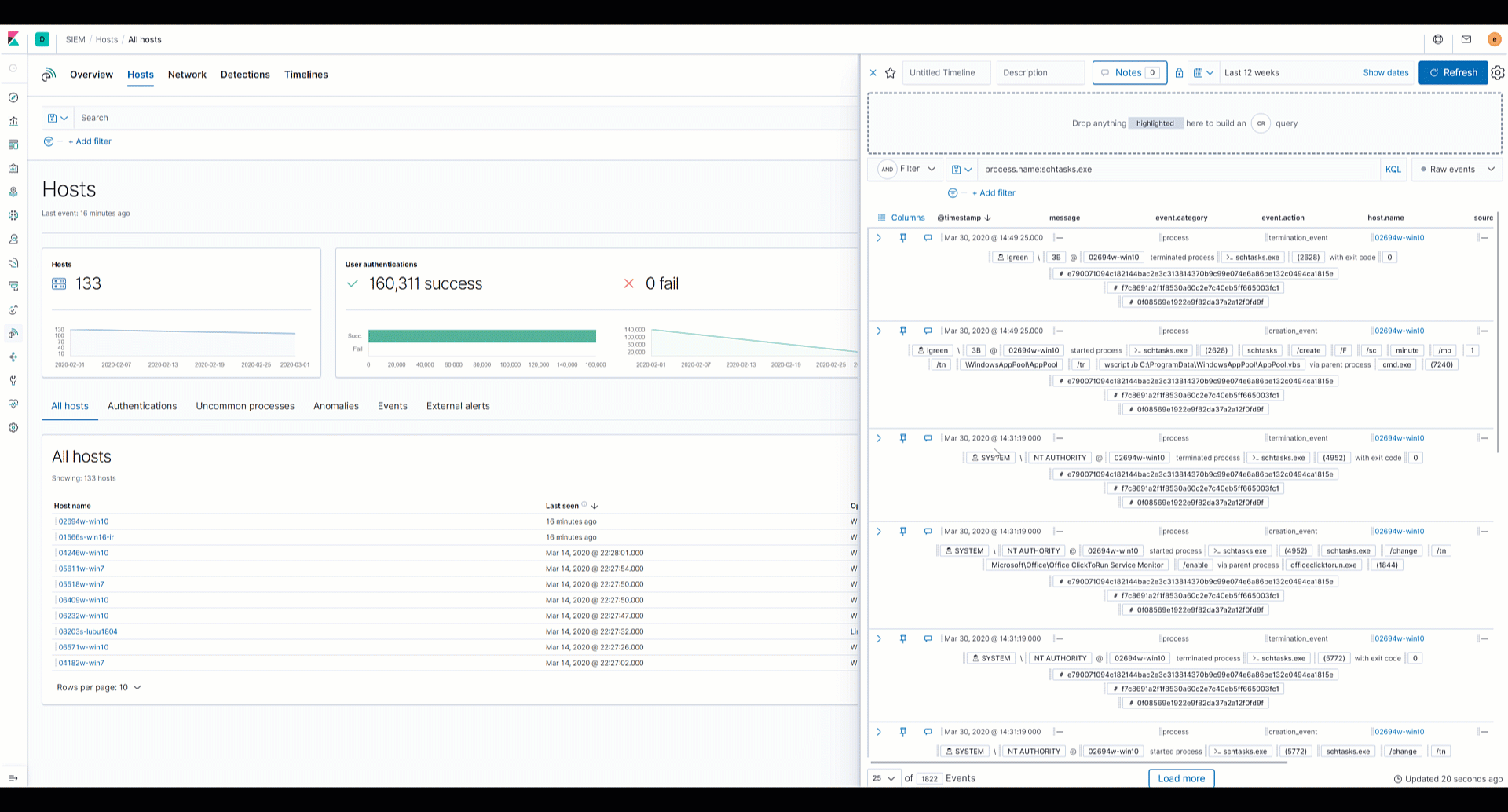Click the hosts Search input field

(x=314, y=118)
